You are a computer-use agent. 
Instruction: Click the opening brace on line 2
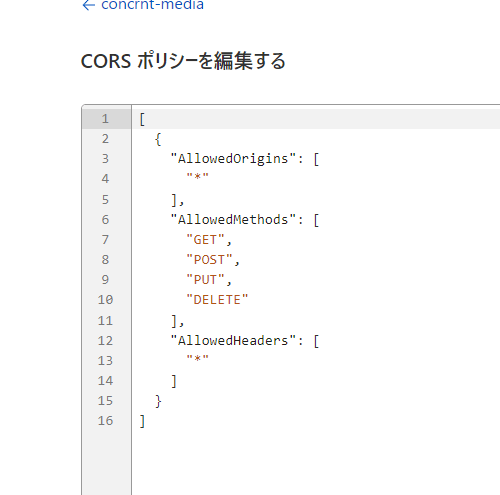pos(158,139)
